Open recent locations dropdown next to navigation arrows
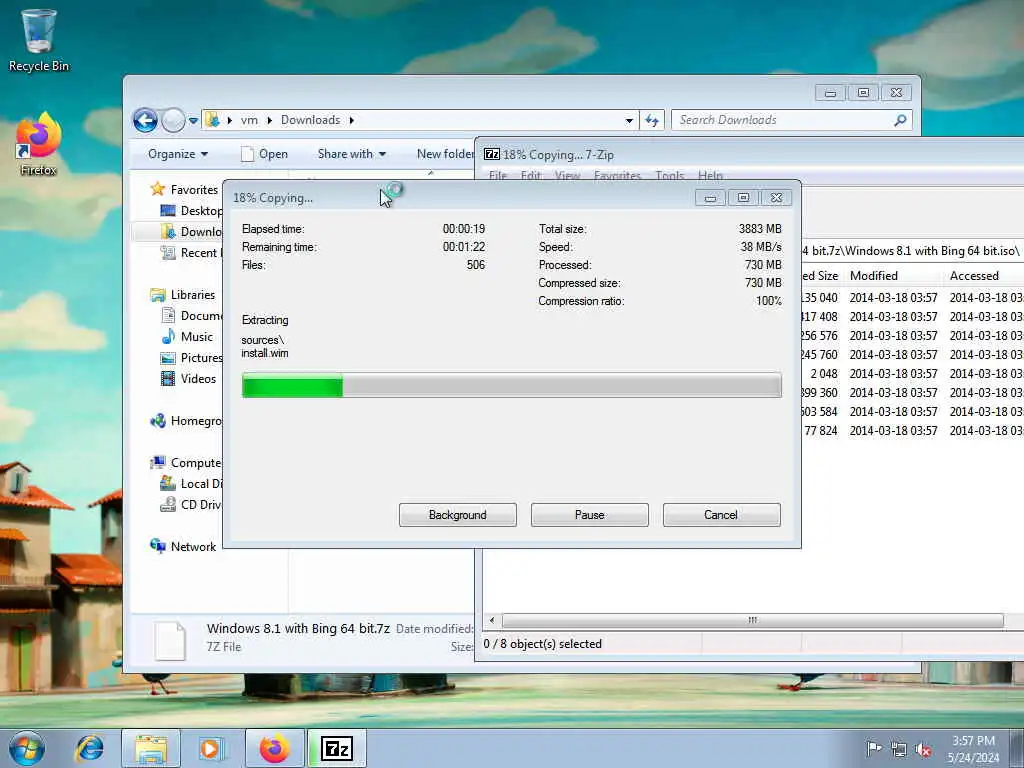1024x768 pixels. click(x=193, y=121)
